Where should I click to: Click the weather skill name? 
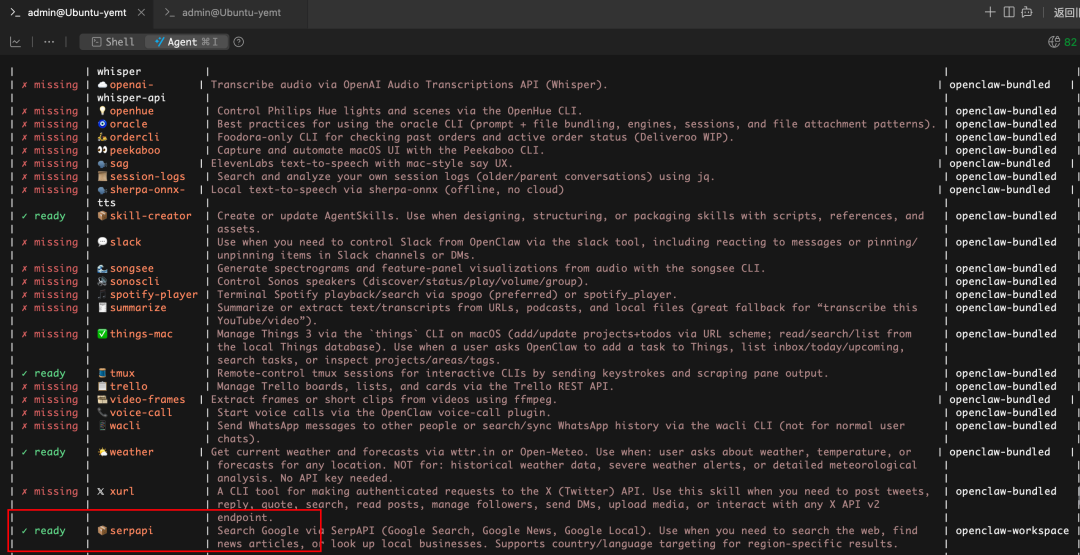(x=131, y=452)
